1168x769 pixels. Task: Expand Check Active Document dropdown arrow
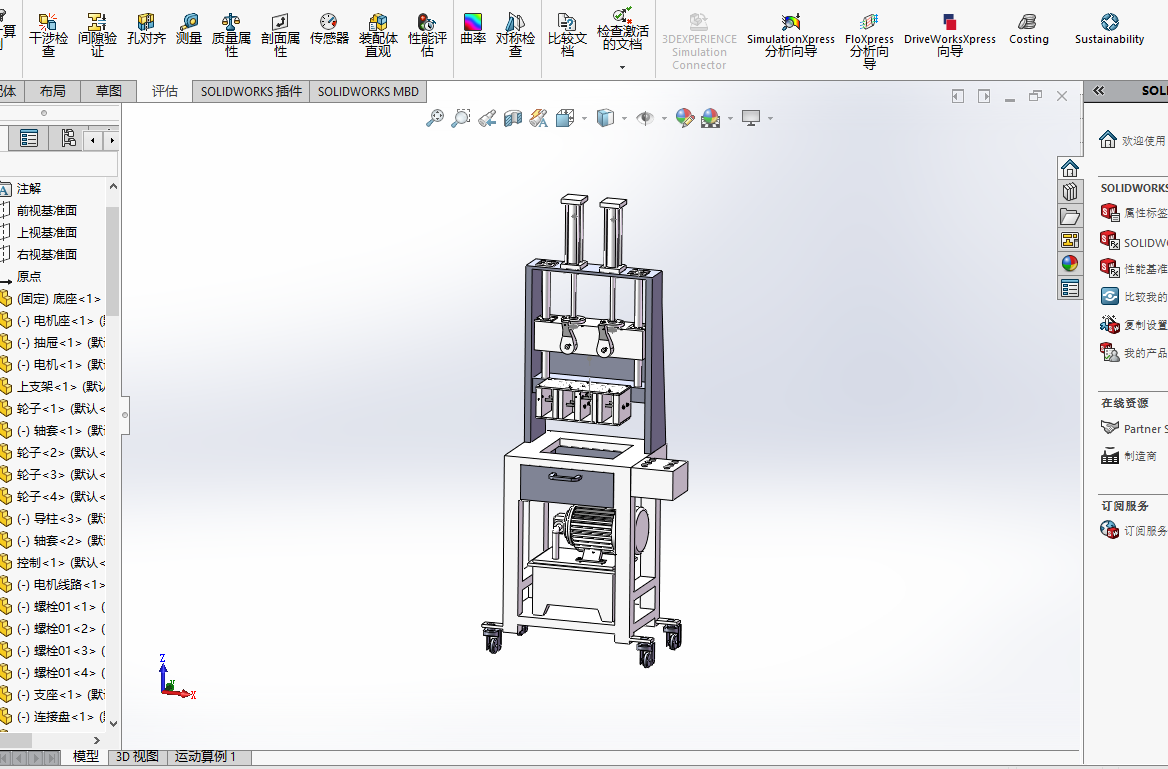click(x=623, y=67)
